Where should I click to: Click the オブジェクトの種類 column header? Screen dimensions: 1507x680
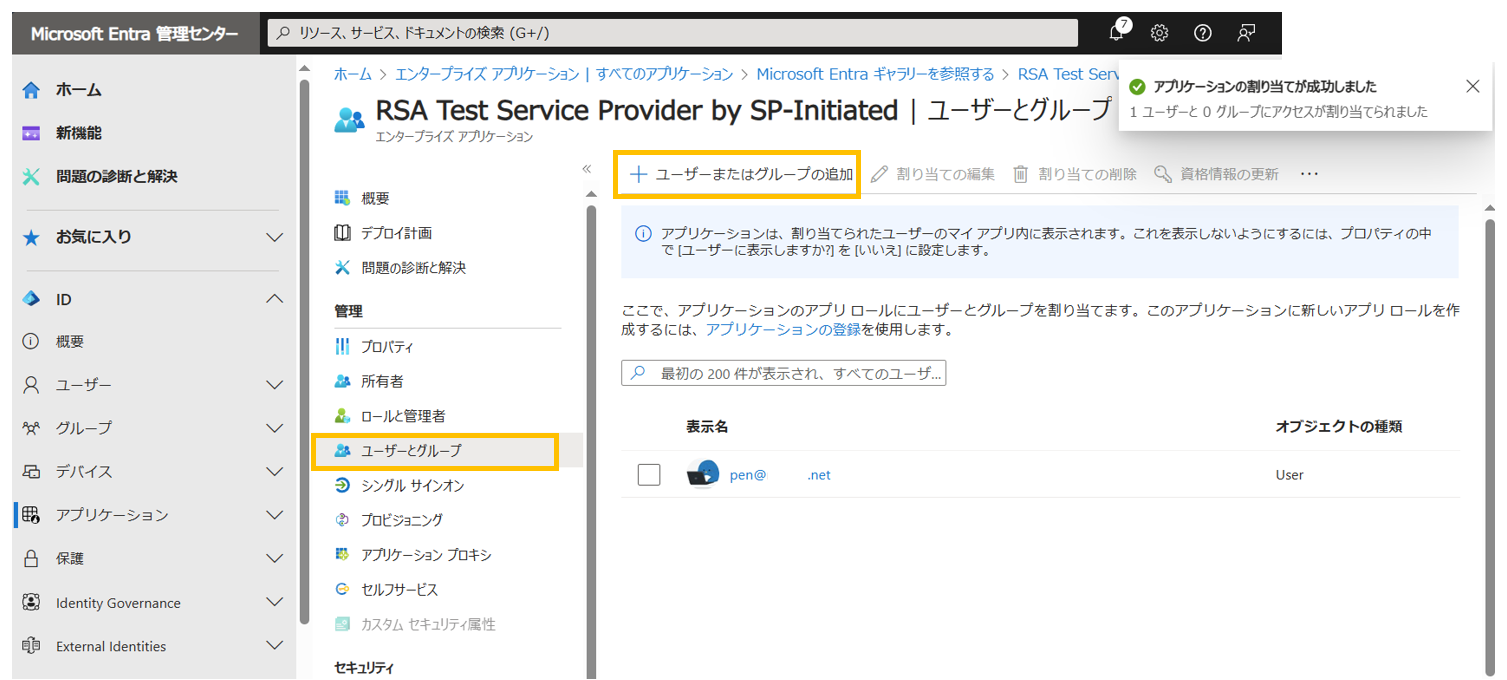[1338, 427]
